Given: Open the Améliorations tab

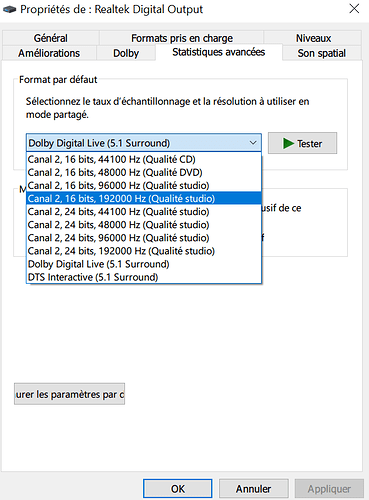Looking at the screenshot, I should coord(49,53).
